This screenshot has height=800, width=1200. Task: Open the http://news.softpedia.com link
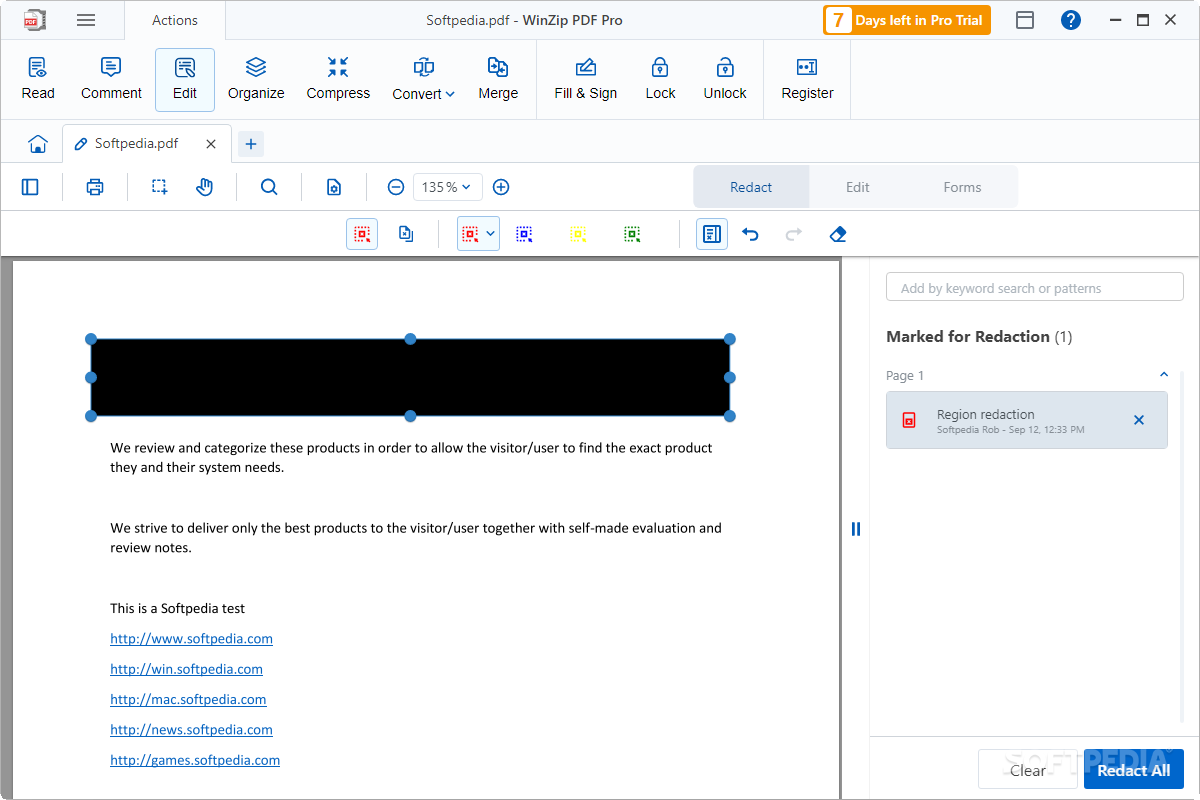coord(191,729)
